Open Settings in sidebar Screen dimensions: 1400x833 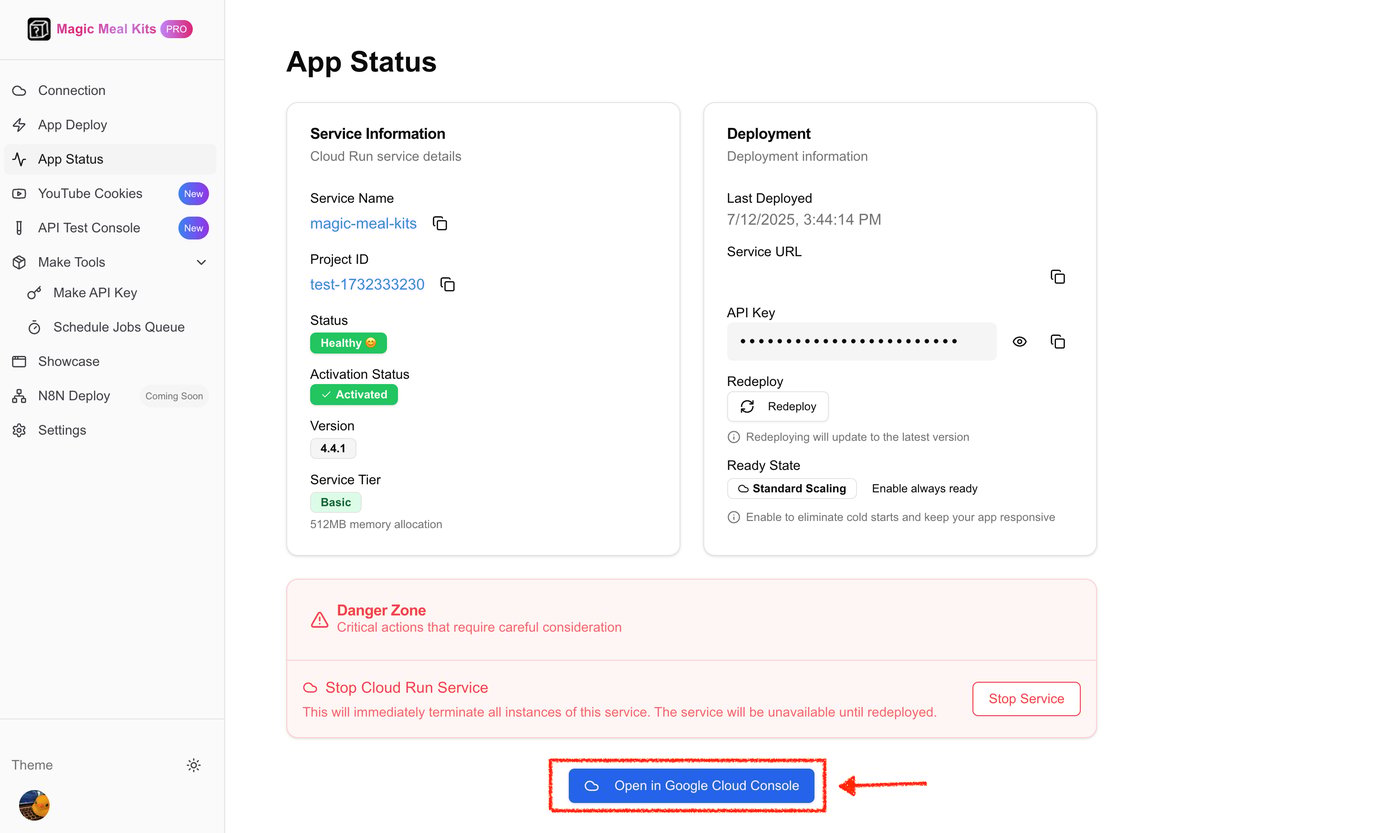[x=110, y=430]
